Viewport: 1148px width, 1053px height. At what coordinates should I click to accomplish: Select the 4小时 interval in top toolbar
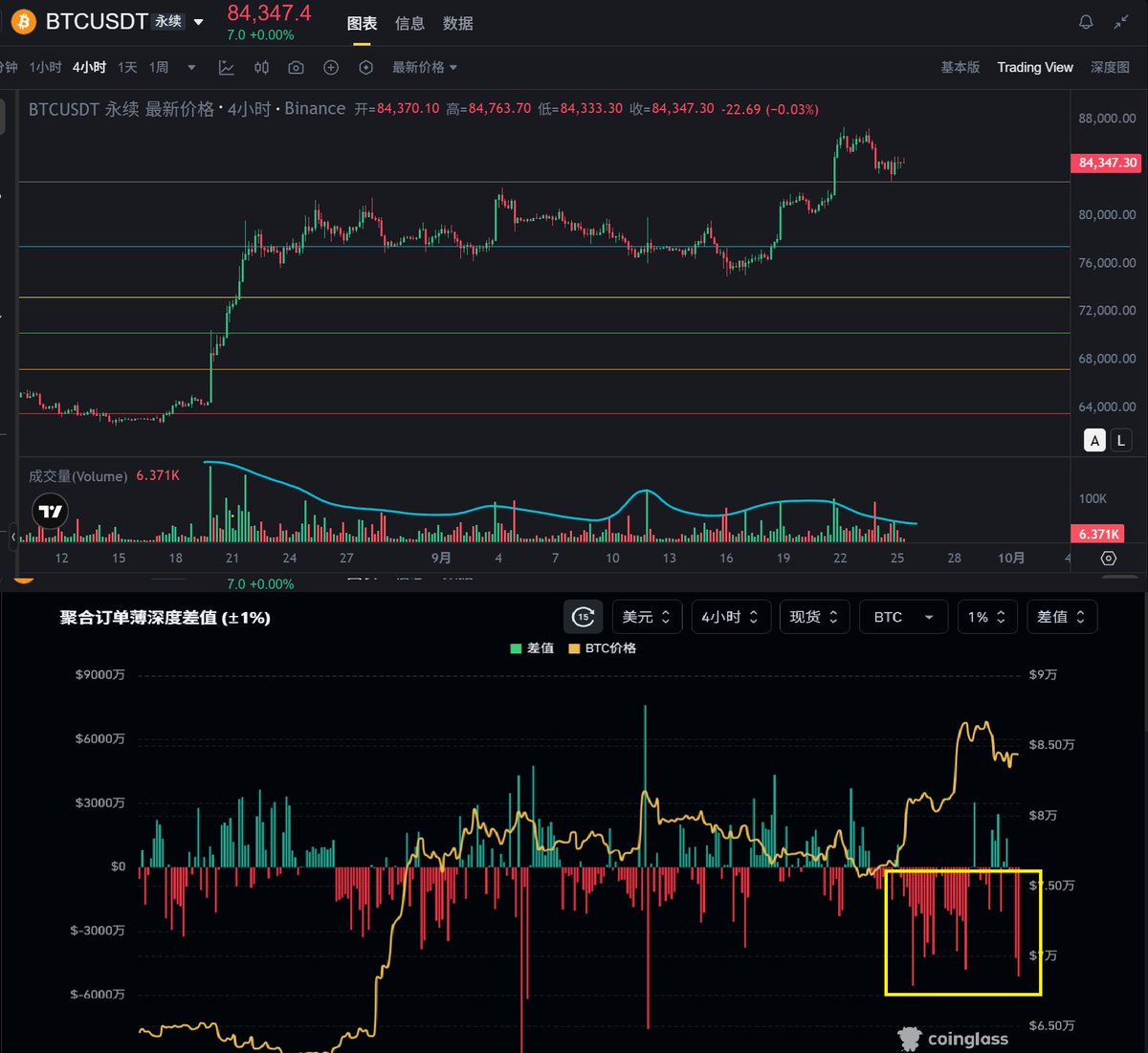[89, 68]
